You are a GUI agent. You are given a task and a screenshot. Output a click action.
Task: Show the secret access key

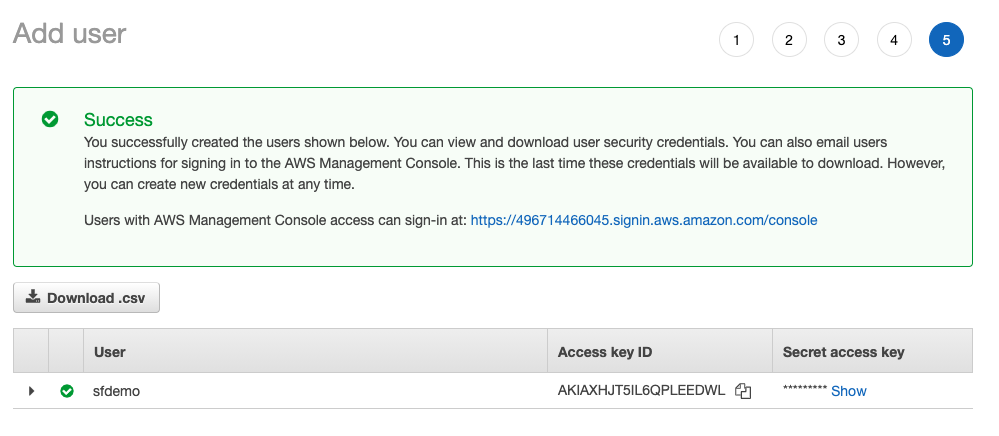point(848,391)
